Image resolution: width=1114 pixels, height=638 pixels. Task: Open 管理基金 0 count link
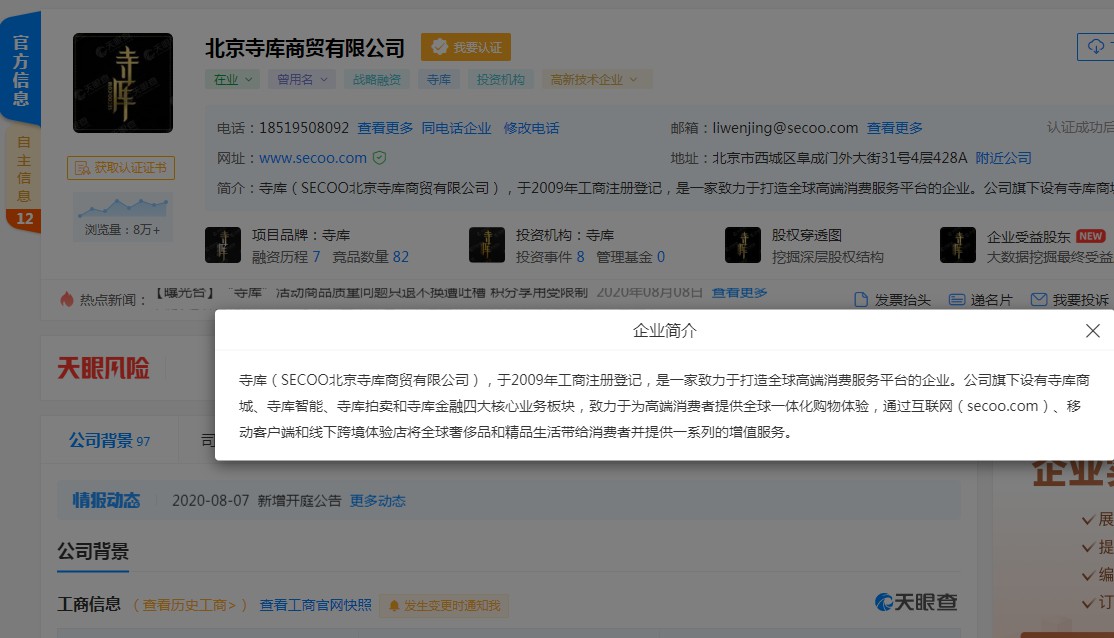point(630,256)
